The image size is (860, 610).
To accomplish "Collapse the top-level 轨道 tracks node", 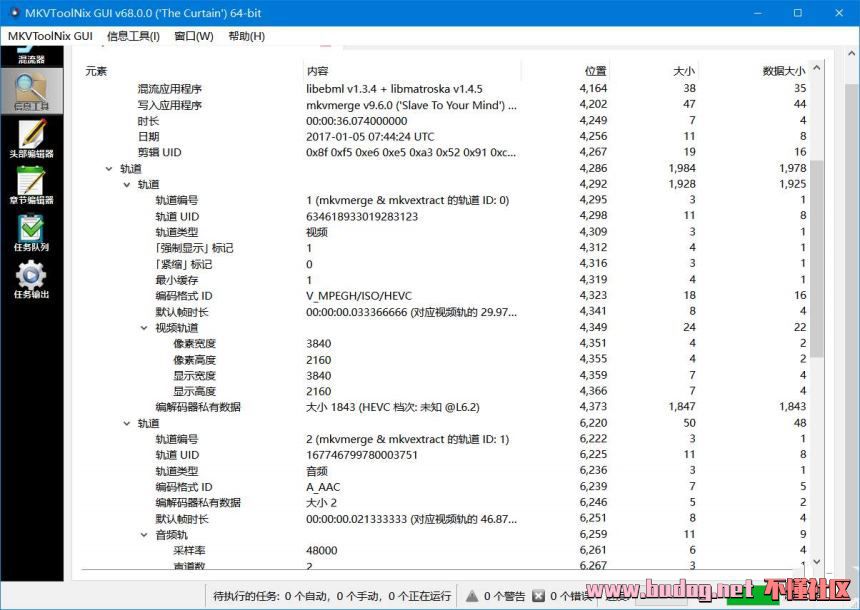I will point(109,169).
